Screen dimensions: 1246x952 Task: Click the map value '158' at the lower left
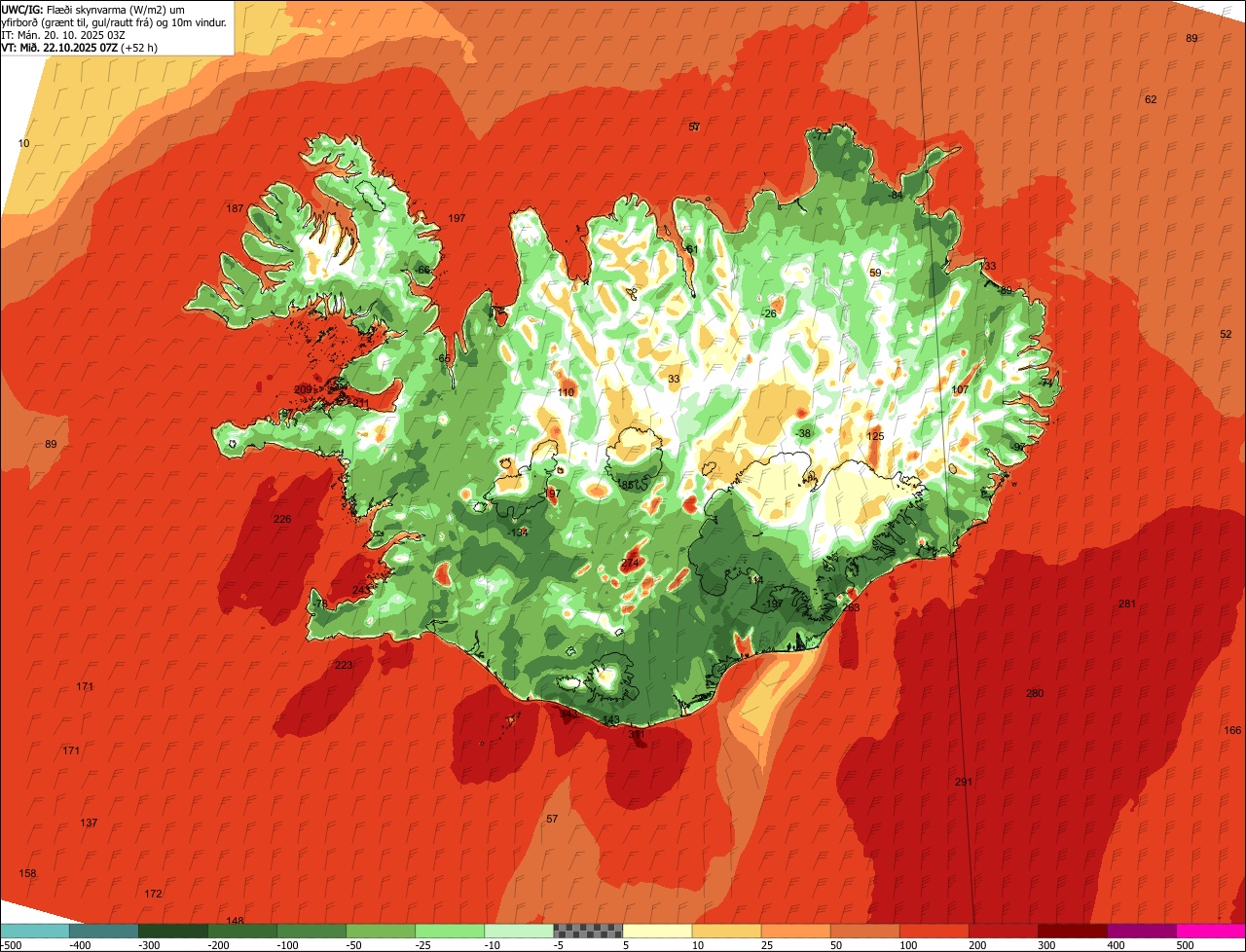click(27, 874)
